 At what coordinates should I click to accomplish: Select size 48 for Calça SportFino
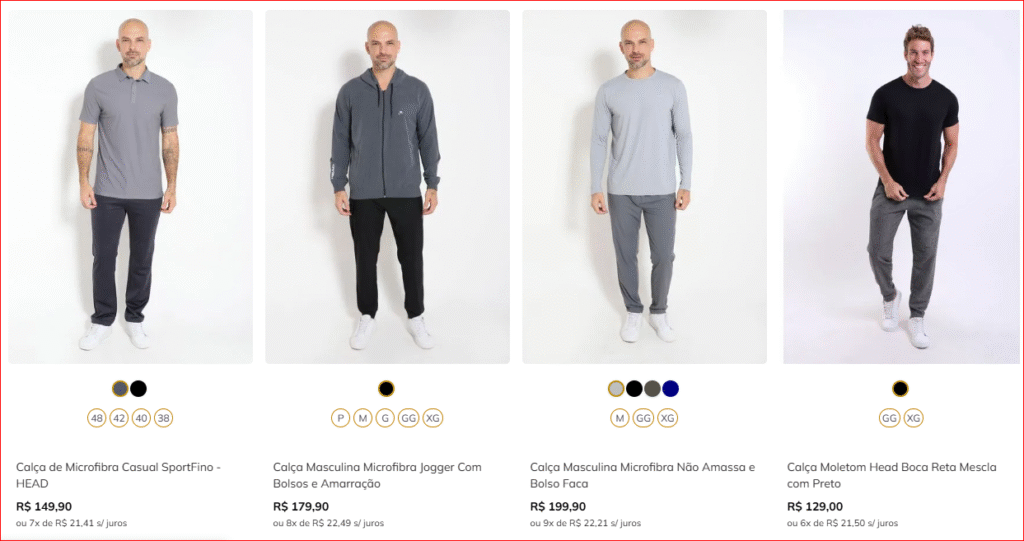[x=97, y=418]
